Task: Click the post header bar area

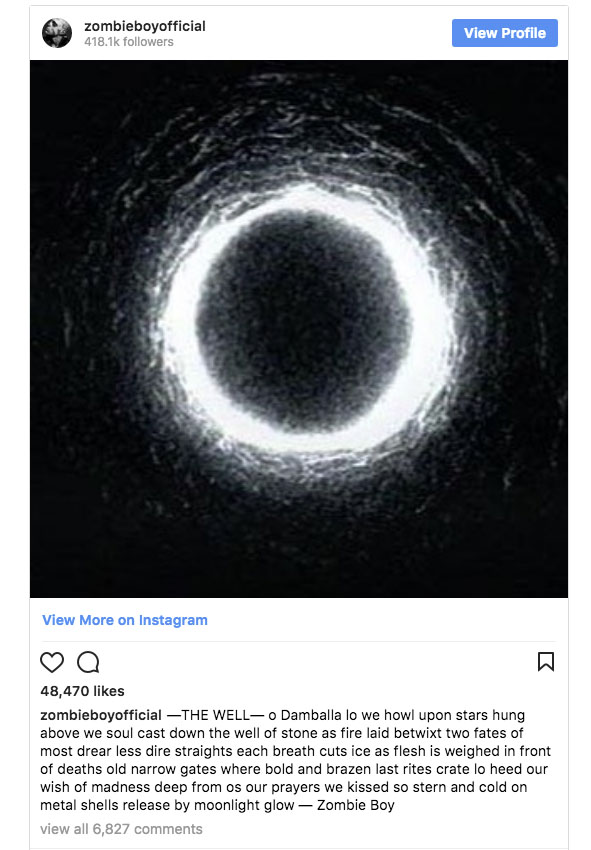Action: click(299, 33)
